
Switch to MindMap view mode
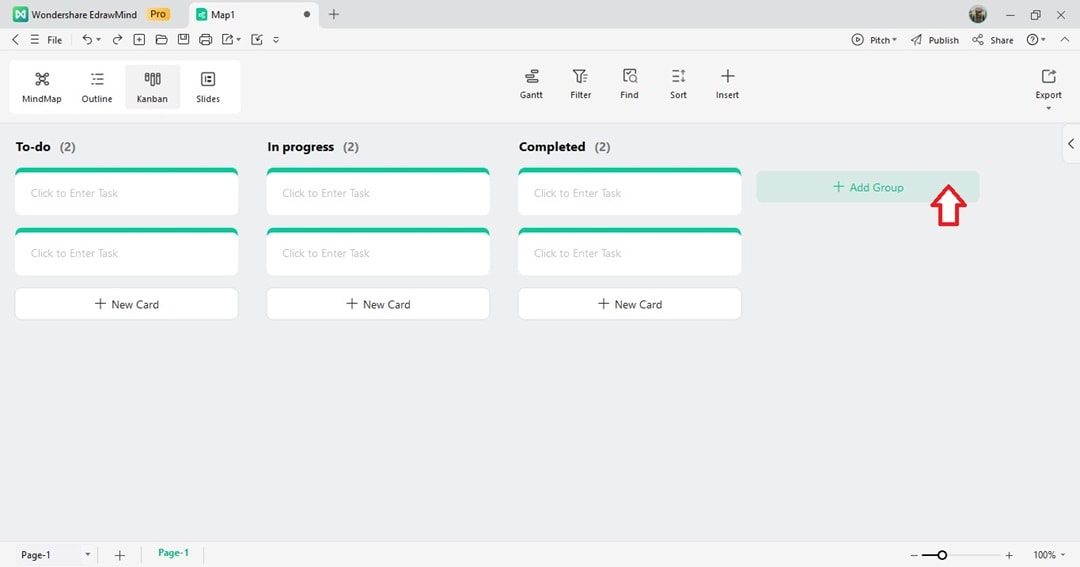coord(42,87)
